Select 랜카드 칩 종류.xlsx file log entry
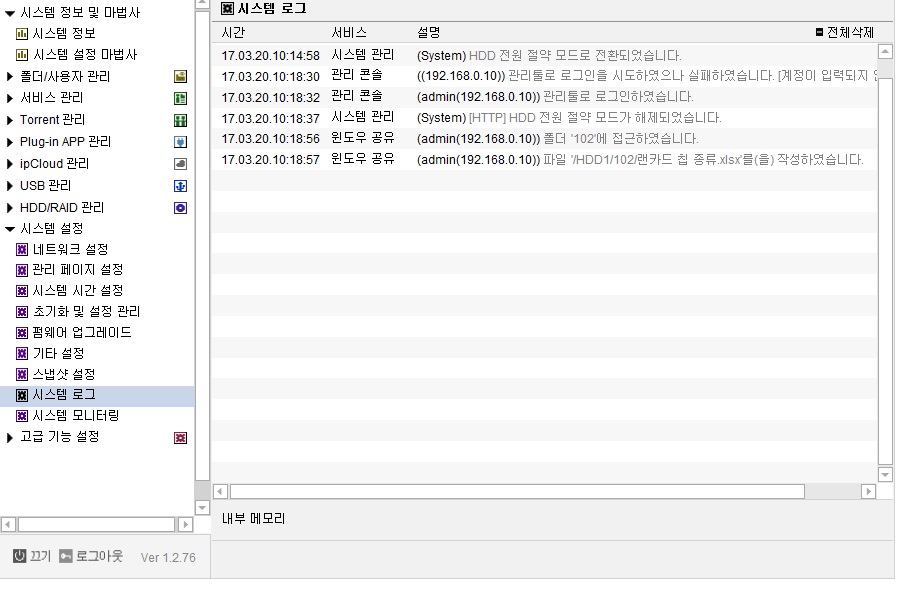The width and height of the screenshot is (907, 589). point(544,160)
